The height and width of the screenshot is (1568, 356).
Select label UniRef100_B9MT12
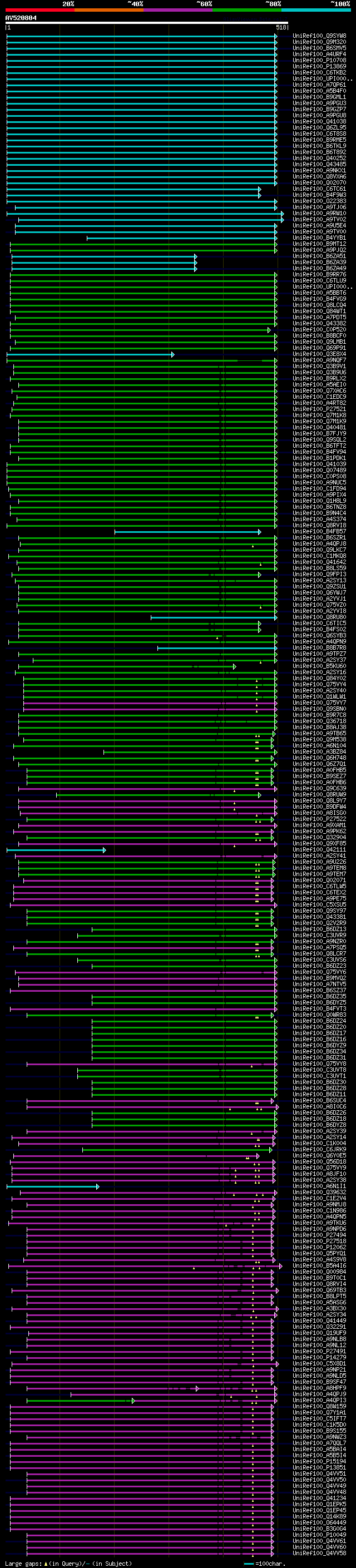coord(319,244)
